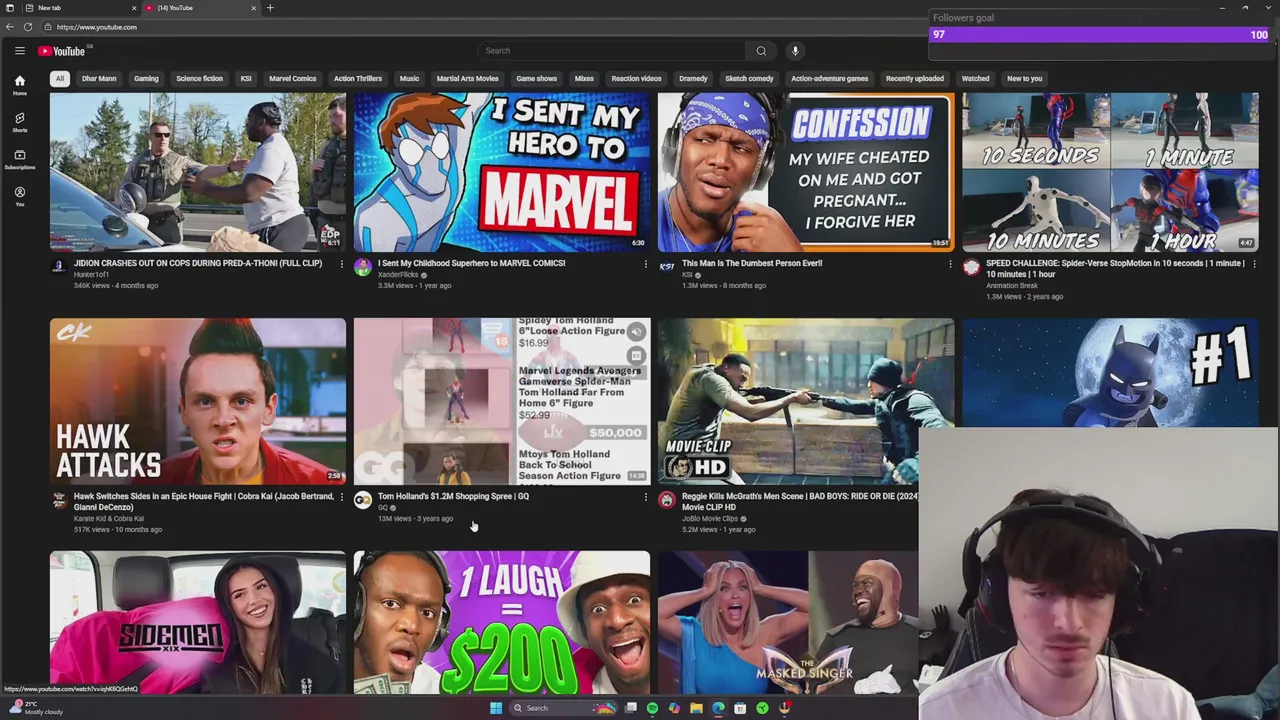Select the Action-adventure games chip
This screenshot has width=1280, height=720.
[829, 79]
